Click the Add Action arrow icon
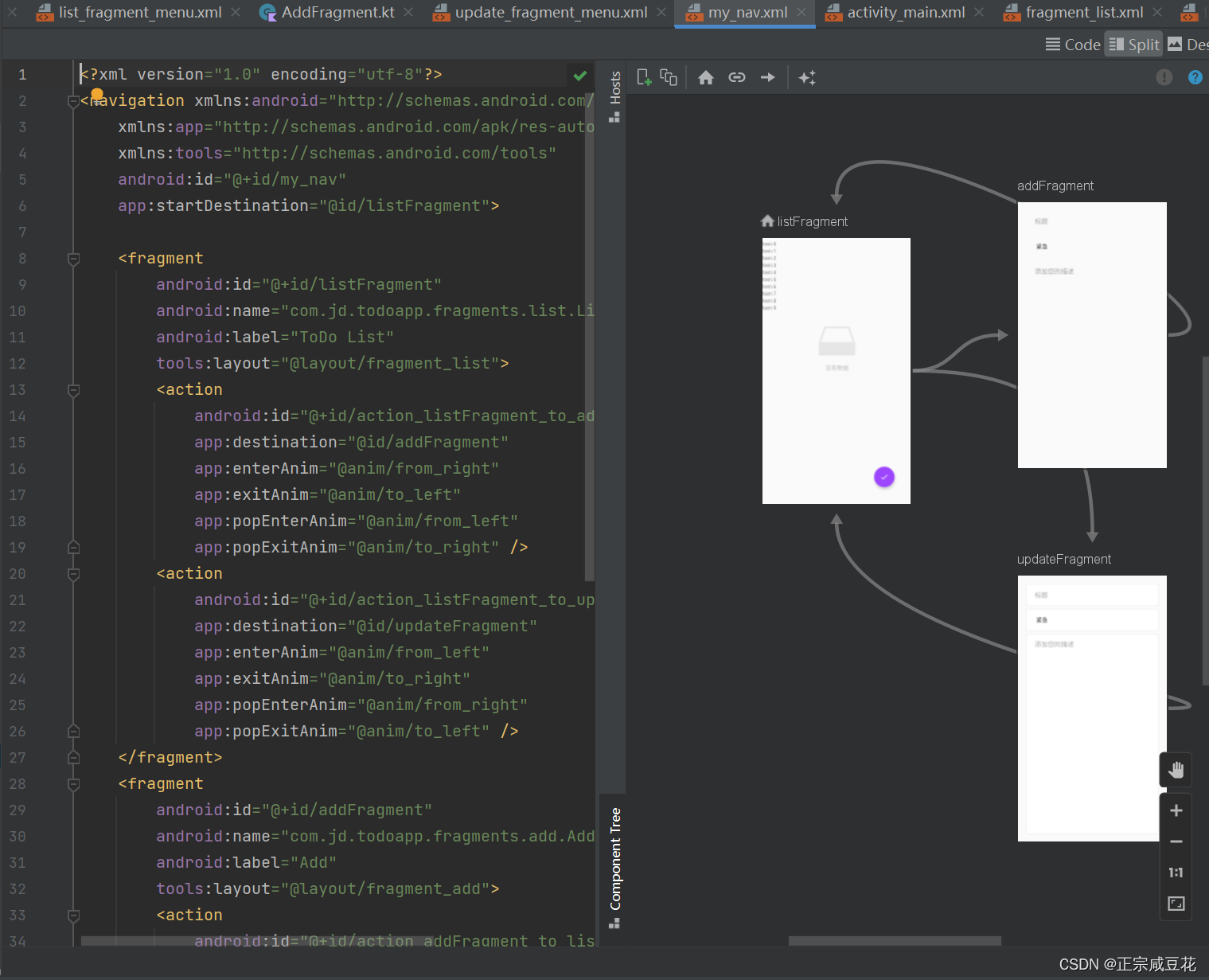 (x=768, y=77)
